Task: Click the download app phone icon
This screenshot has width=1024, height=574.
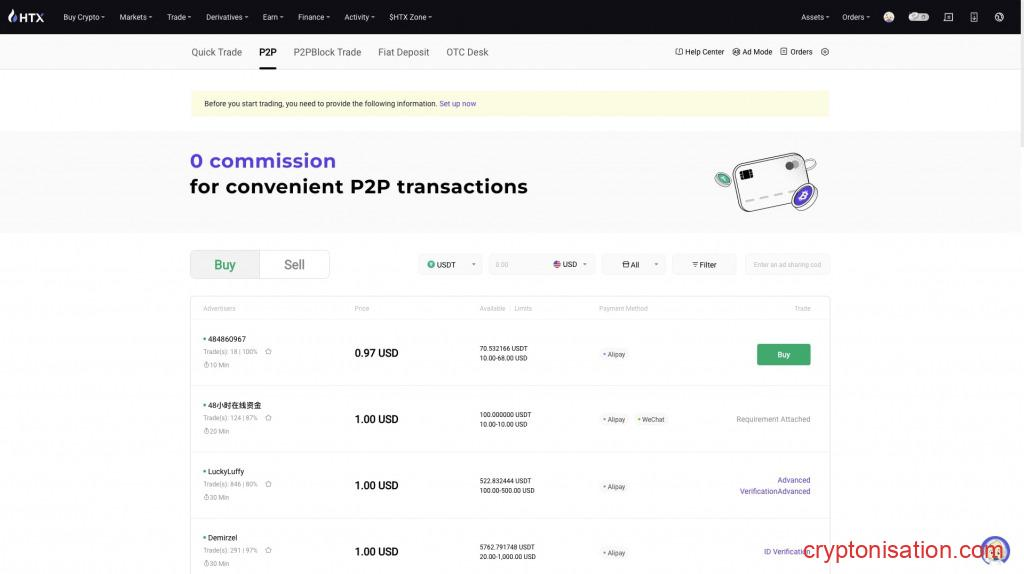Action: coord(974,17)
